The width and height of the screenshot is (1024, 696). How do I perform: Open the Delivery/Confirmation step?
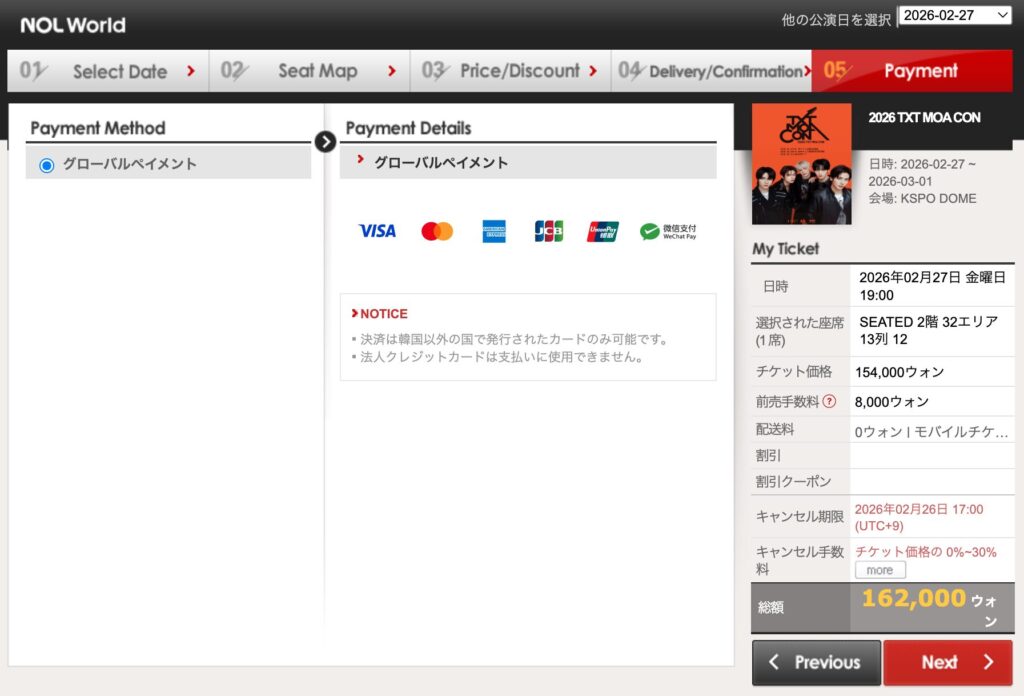tap(711, 71)
